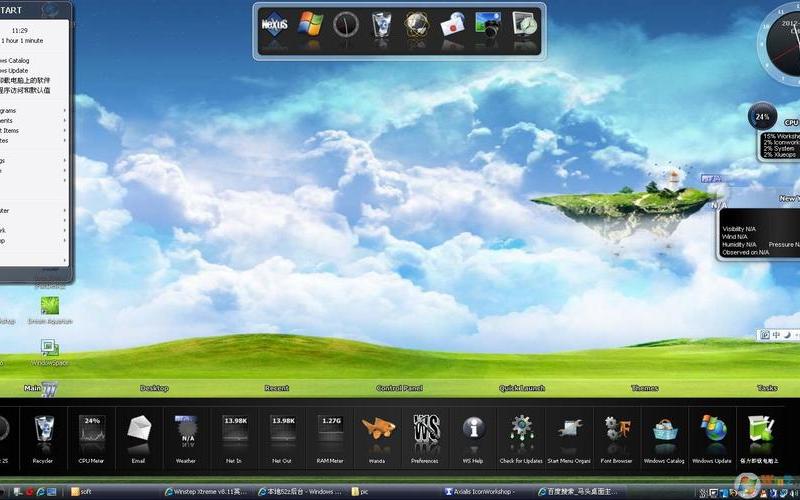This screenshot has height=500, width=800.
Task: Expand the Documents submenu arrow
Action: (x=65, y=121)
